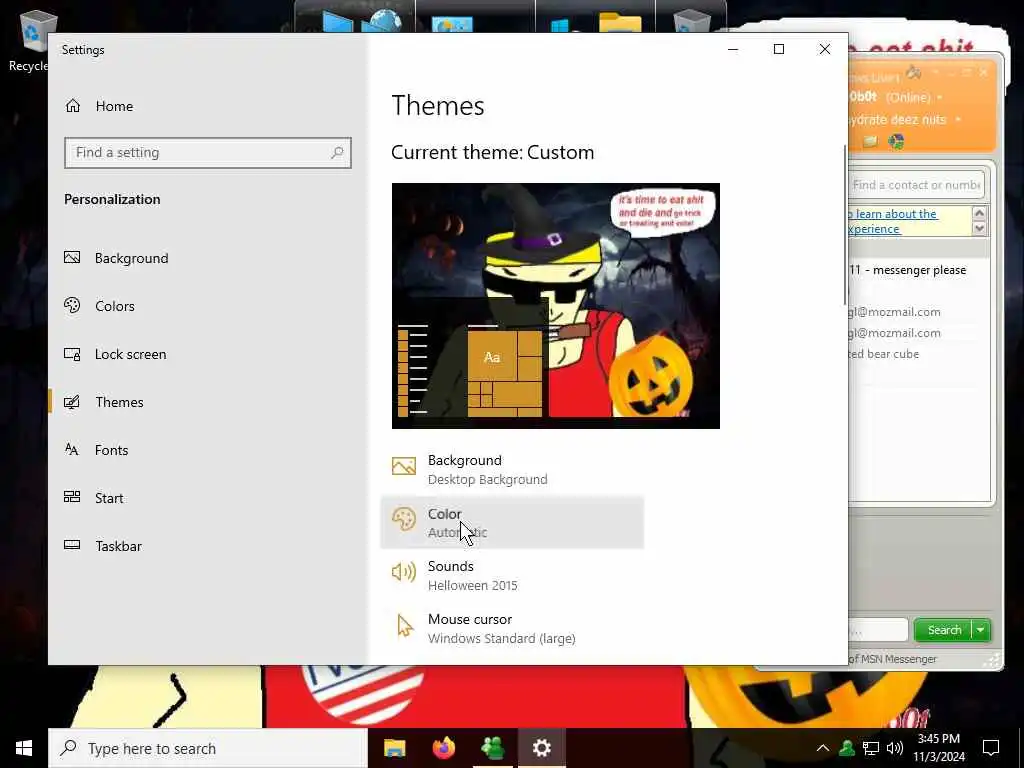Viewport: 1024px width, 768px height.
Task: Launch Firefox from taskbar
Action: tap(444, 748)
